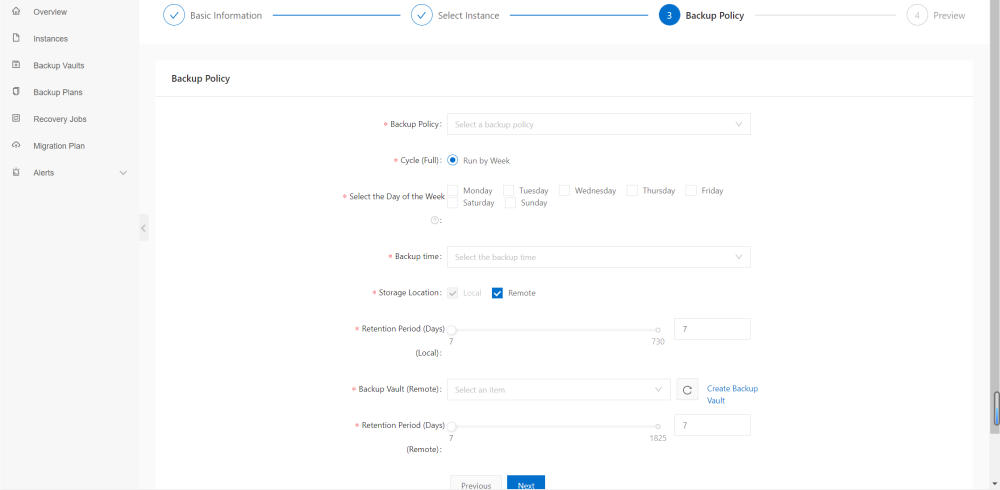Check the Friday checkbox
Screen dimensions: 1000x490
pyautogui.click(x=691, y=190)
